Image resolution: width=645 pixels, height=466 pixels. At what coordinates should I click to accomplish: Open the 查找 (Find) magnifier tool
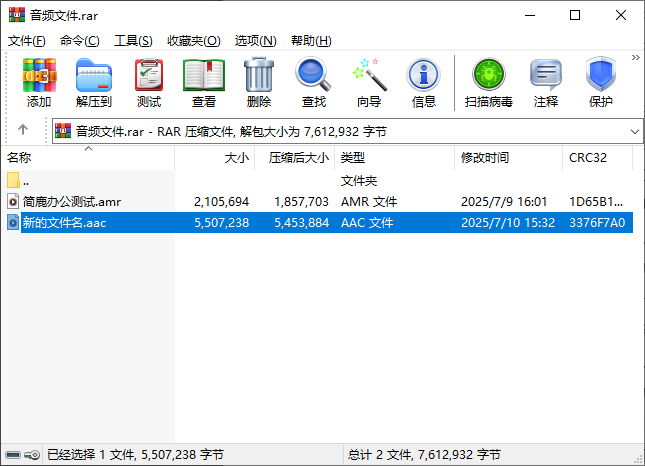pos(313,75)
